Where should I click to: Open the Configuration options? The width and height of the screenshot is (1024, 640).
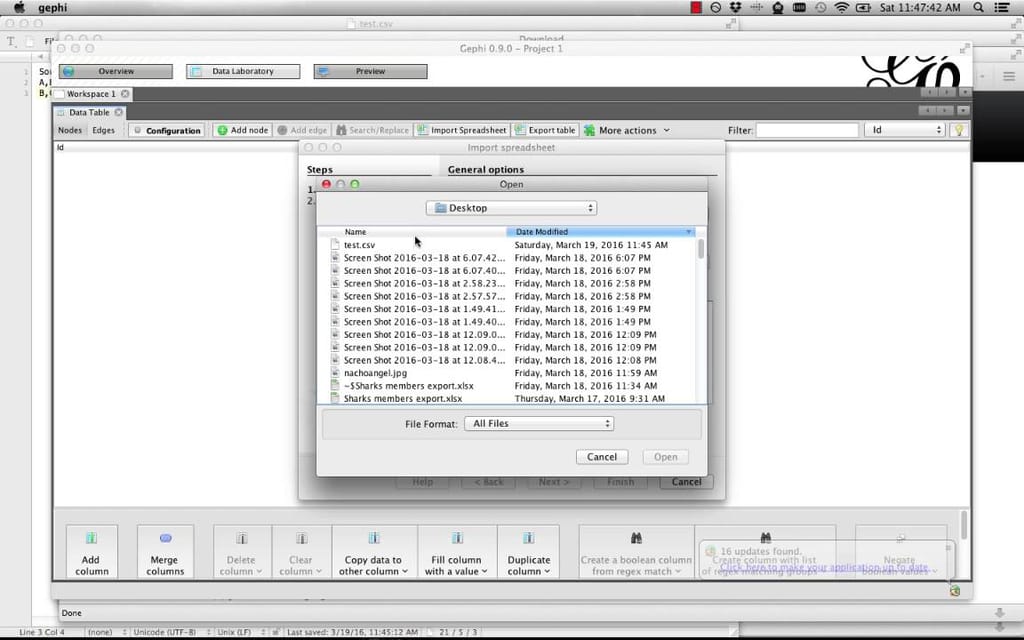(167, 131)
